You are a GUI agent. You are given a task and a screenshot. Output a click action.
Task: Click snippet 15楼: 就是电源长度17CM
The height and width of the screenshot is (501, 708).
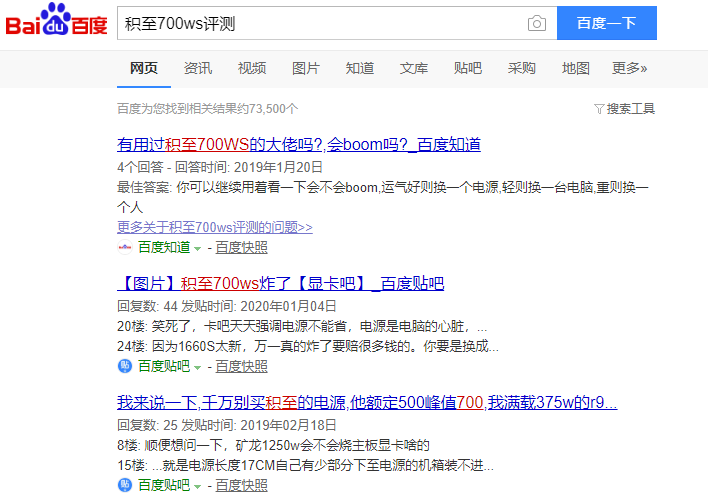305,465
